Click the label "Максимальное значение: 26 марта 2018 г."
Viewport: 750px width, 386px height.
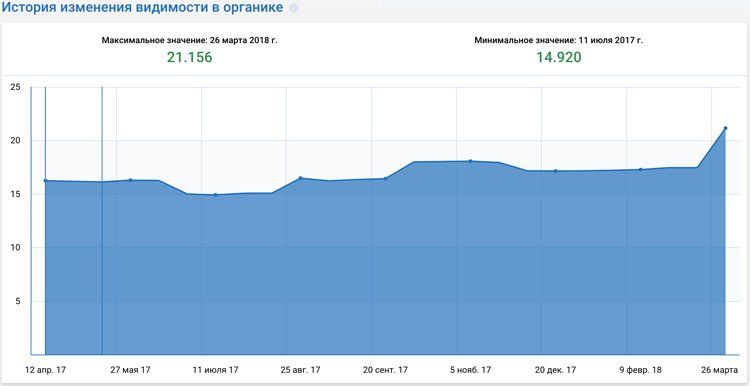pos(189,41)
